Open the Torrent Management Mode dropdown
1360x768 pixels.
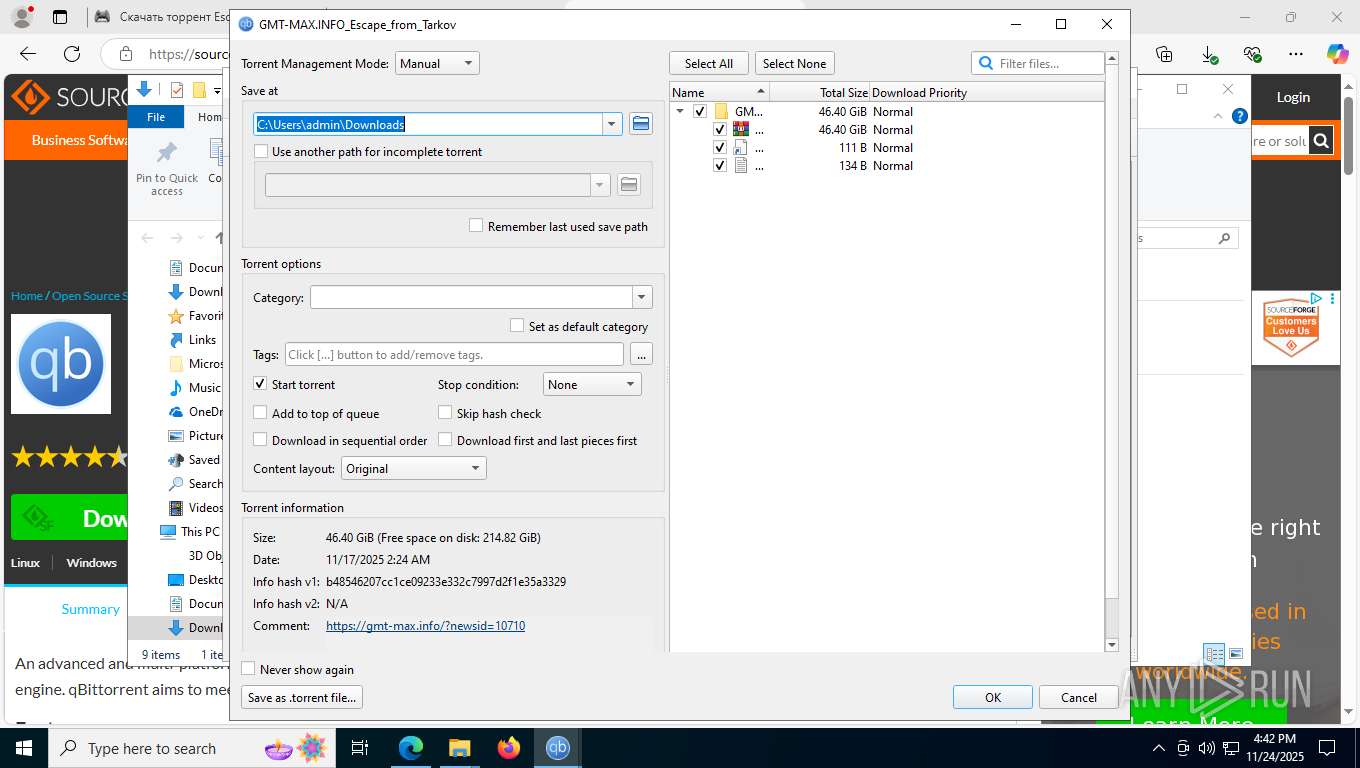[437, 63]
